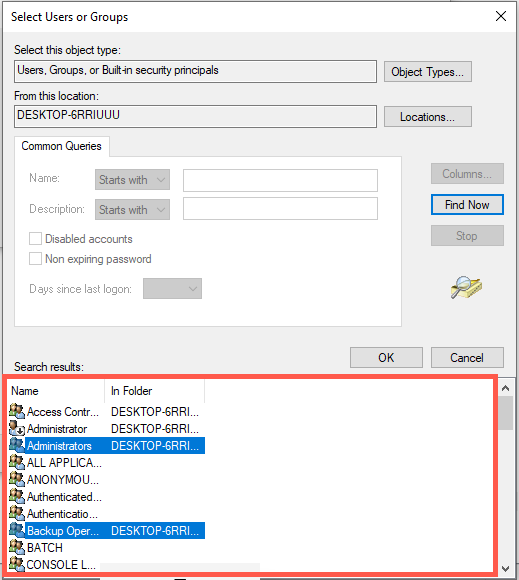Click the ALL APPLICATION PACKAGES icon
This screenshot has height=580, width=519.
[x=17, y=462]
